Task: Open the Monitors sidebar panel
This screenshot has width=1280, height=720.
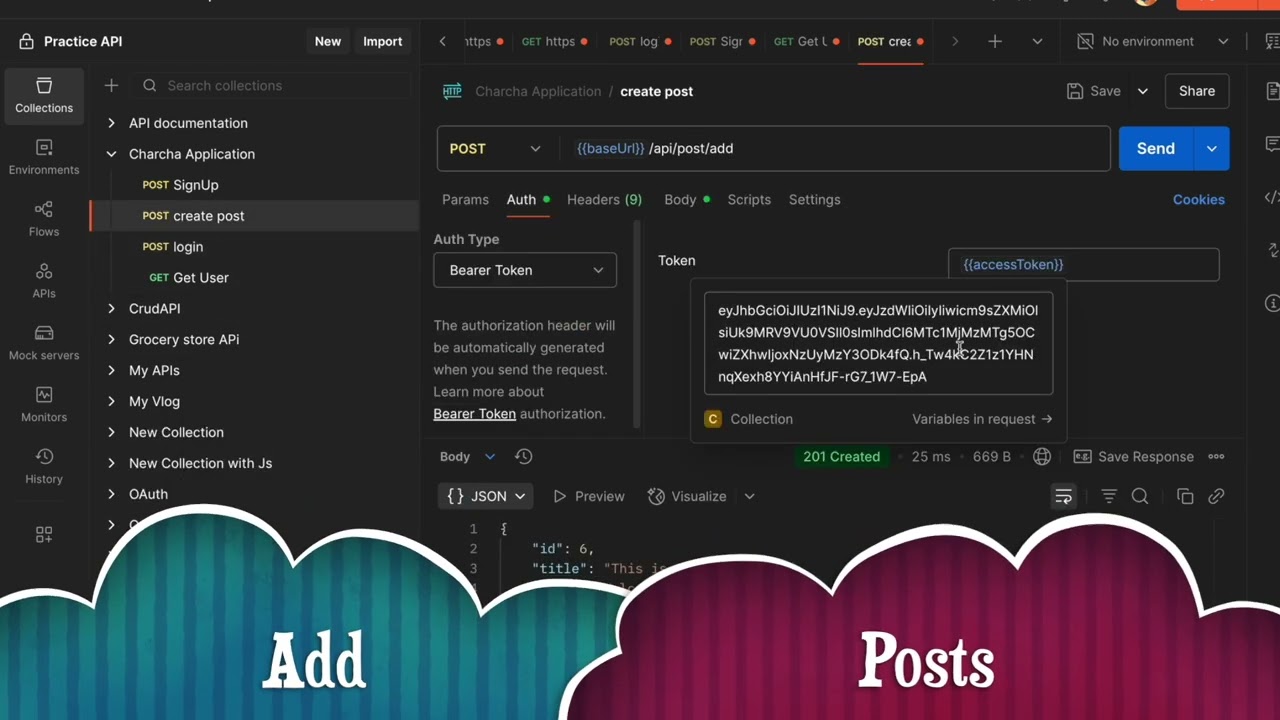Action: 44,405
